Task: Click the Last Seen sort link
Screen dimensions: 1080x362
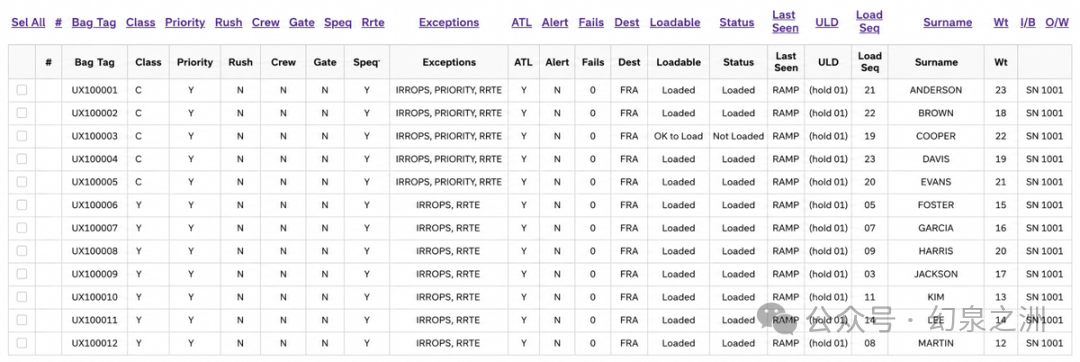Action: (x=785, y=21)
